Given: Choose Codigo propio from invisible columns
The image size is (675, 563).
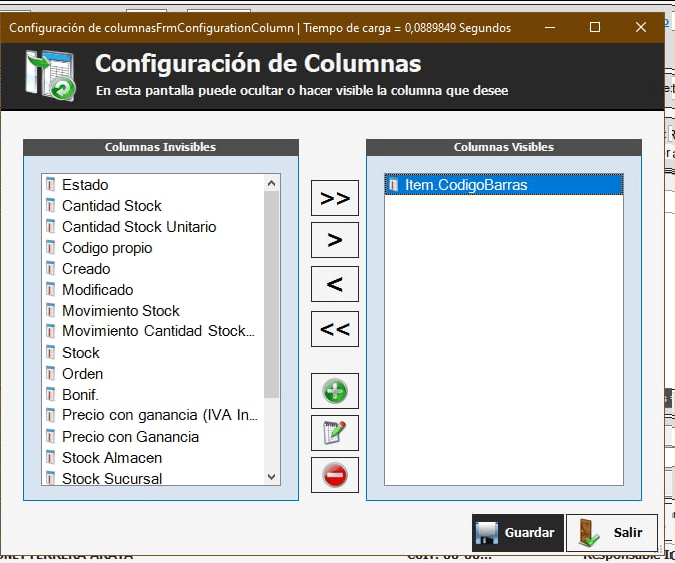Looking at the screenshot, I should 107,248.
